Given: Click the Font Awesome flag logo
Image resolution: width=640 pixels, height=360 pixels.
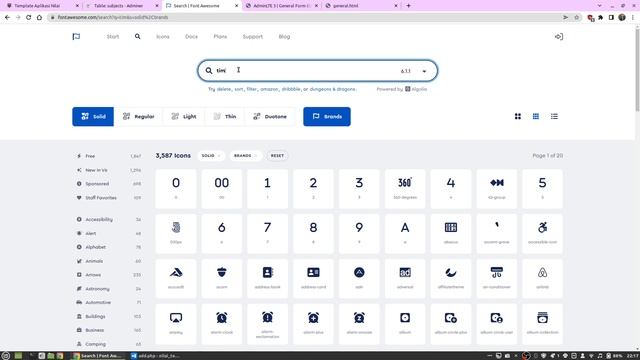Looking at the screenshot, I should (x=76, y=37).
